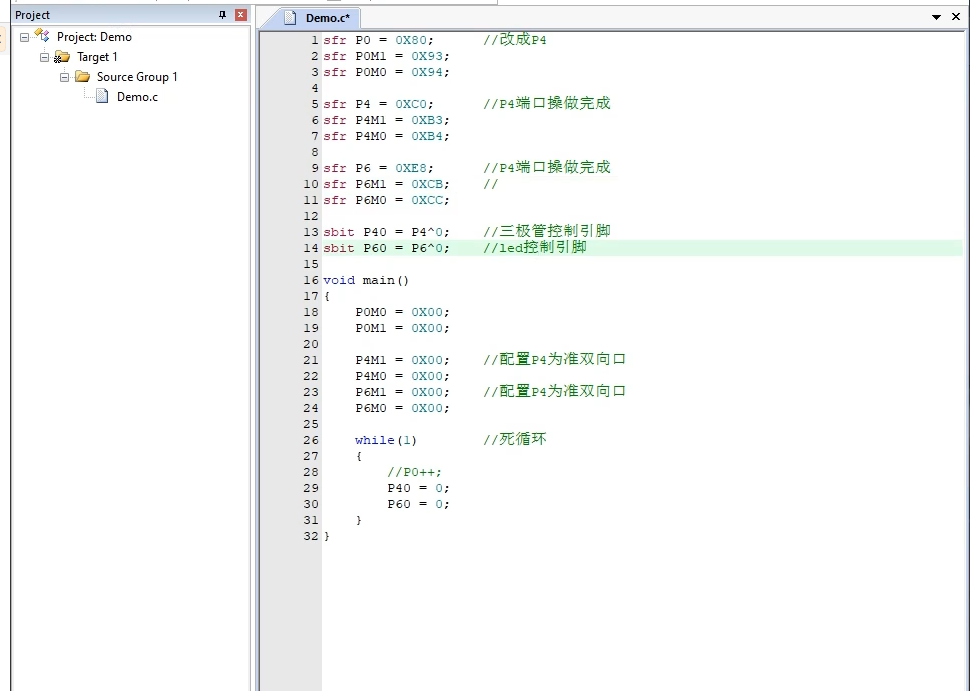Collapse the Source Group 1 node

point(64,77)
